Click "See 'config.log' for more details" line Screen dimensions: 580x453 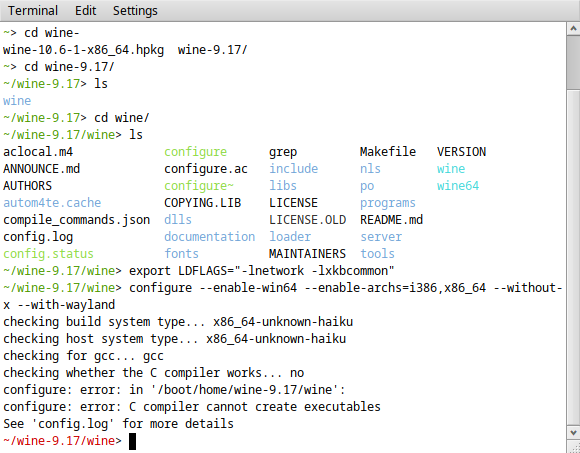point(118,424)
